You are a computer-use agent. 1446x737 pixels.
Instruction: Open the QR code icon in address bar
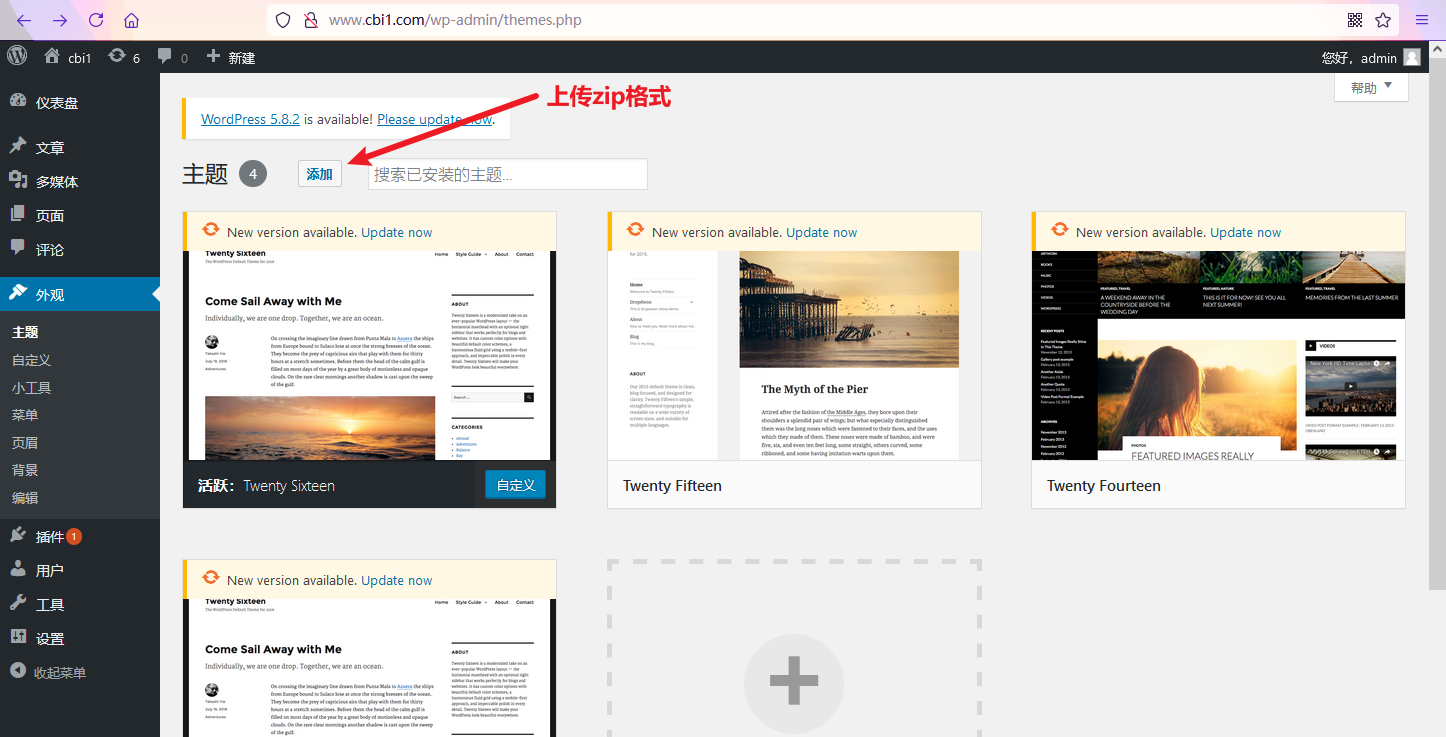[1355, 20]
